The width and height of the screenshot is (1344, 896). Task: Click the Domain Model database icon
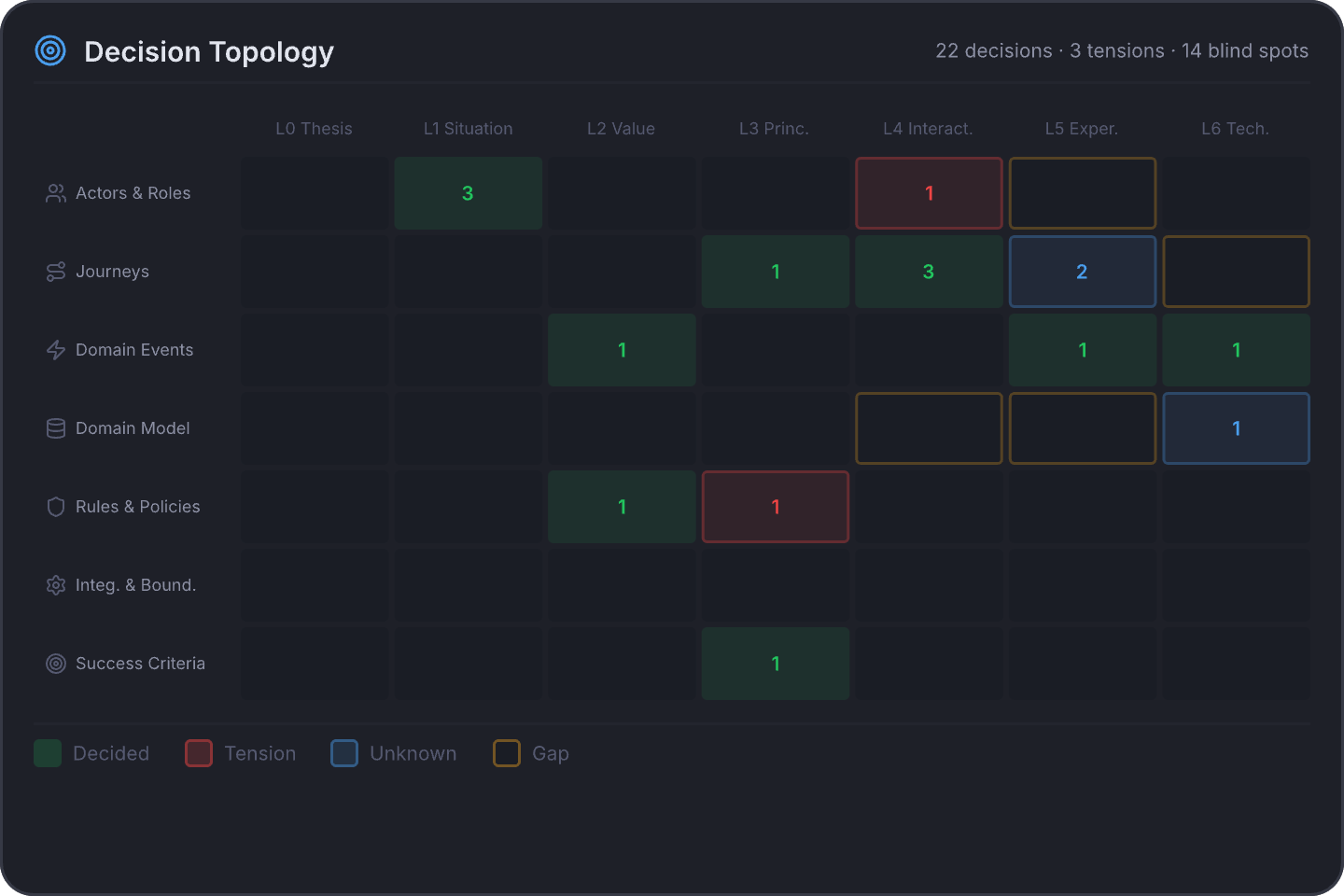pyautogui.click(x=55, y=428)
